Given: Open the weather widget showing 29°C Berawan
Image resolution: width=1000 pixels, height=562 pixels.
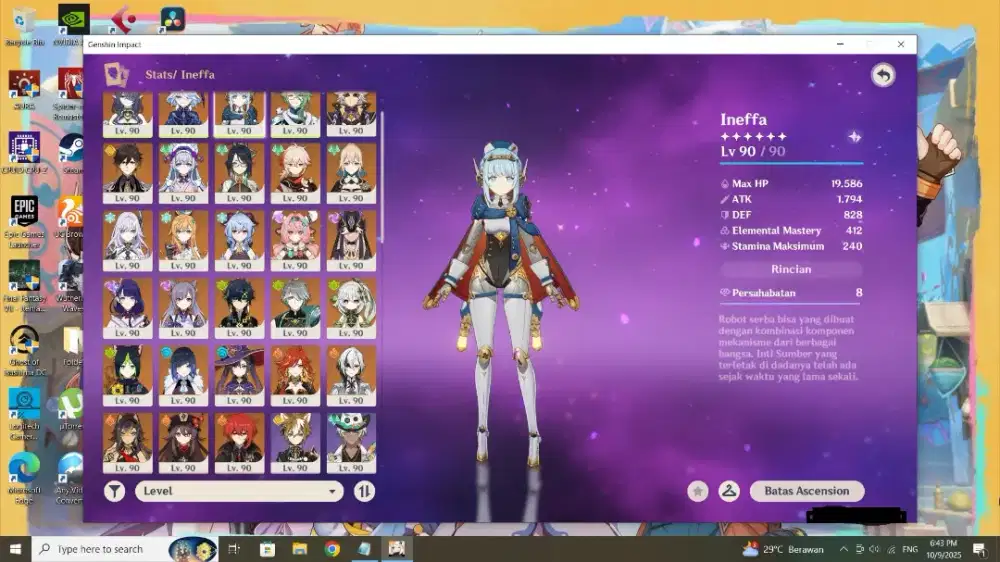Looking at the screenshot, I should pyautogui.click(x=784, y=549).
